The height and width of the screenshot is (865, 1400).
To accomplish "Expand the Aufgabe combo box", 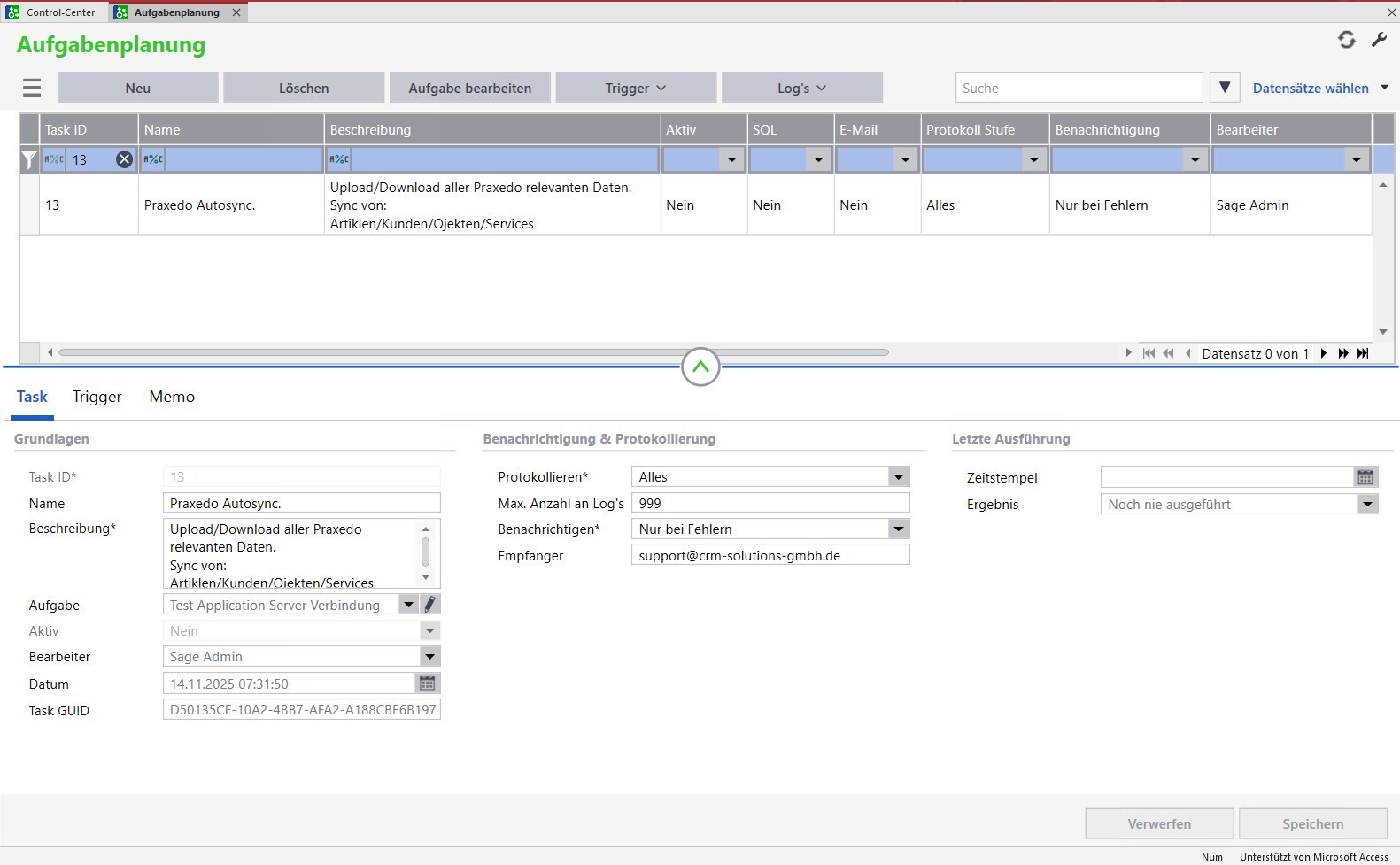I will coord(408,605).
